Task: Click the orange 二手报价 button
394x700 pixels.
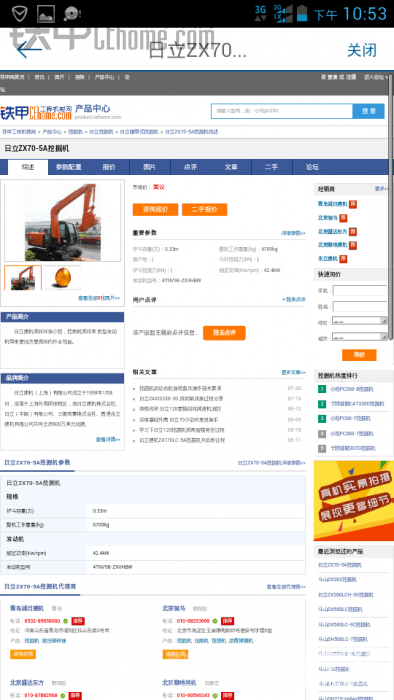Action: 204,209
